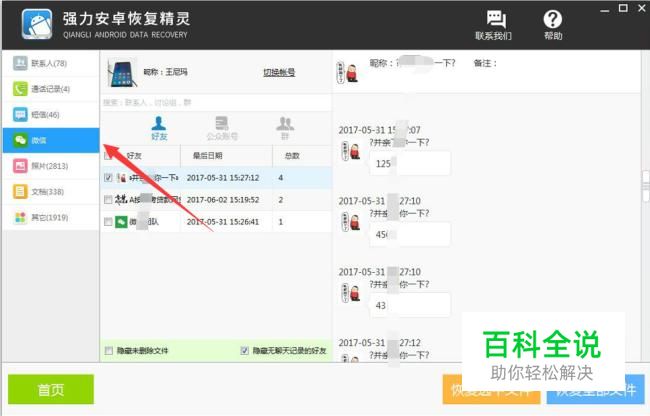The image size is (650, 416).
Task: Click the chat message bubble starting 45
Action: tap(410, 235)
